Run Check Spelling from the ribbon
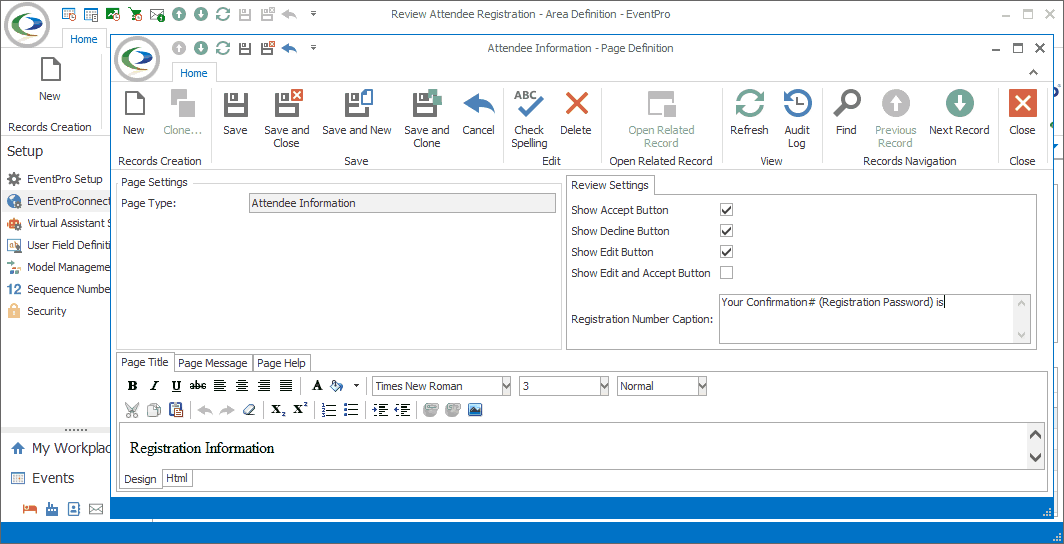 pyautogui.click(x=529, y=119)
